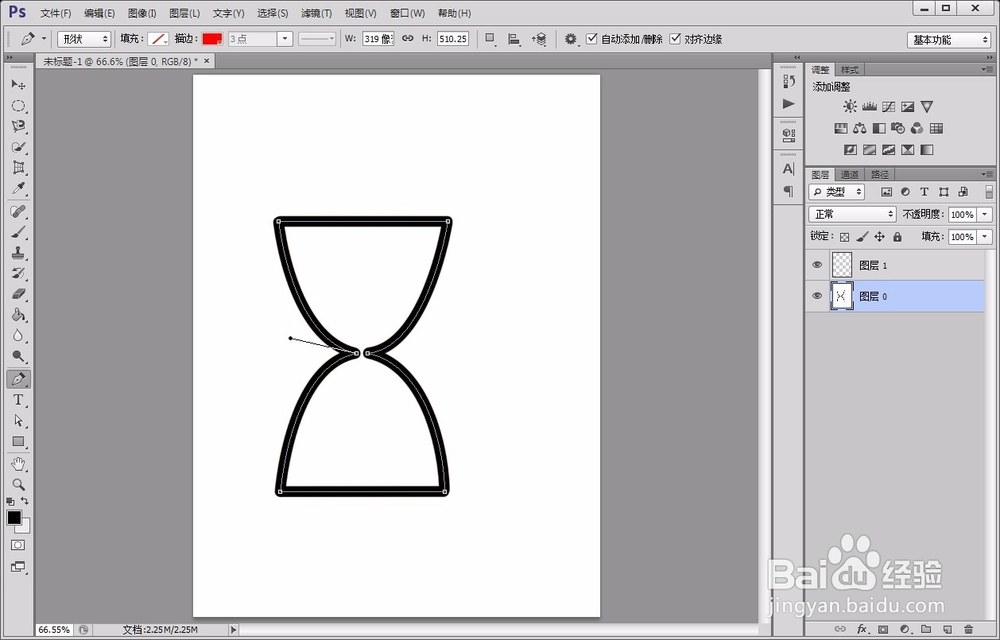Select the Crop tool

[x=18, y=168]
